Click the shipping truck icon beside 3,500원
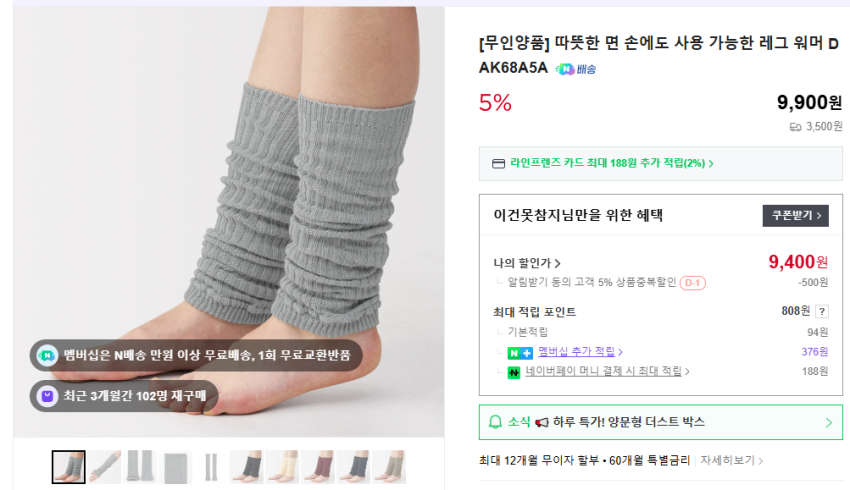 click(795, 127)
